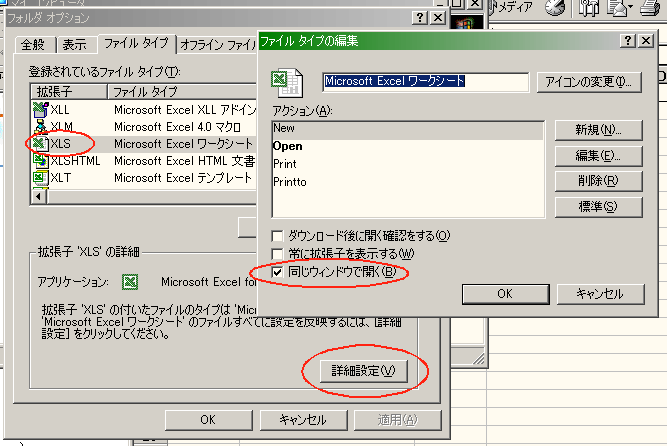Select Microsoft Excel 4.0 マクロ row text
Image resolution: width=667 pixels, height=446 pixels.
coord(177,127)
